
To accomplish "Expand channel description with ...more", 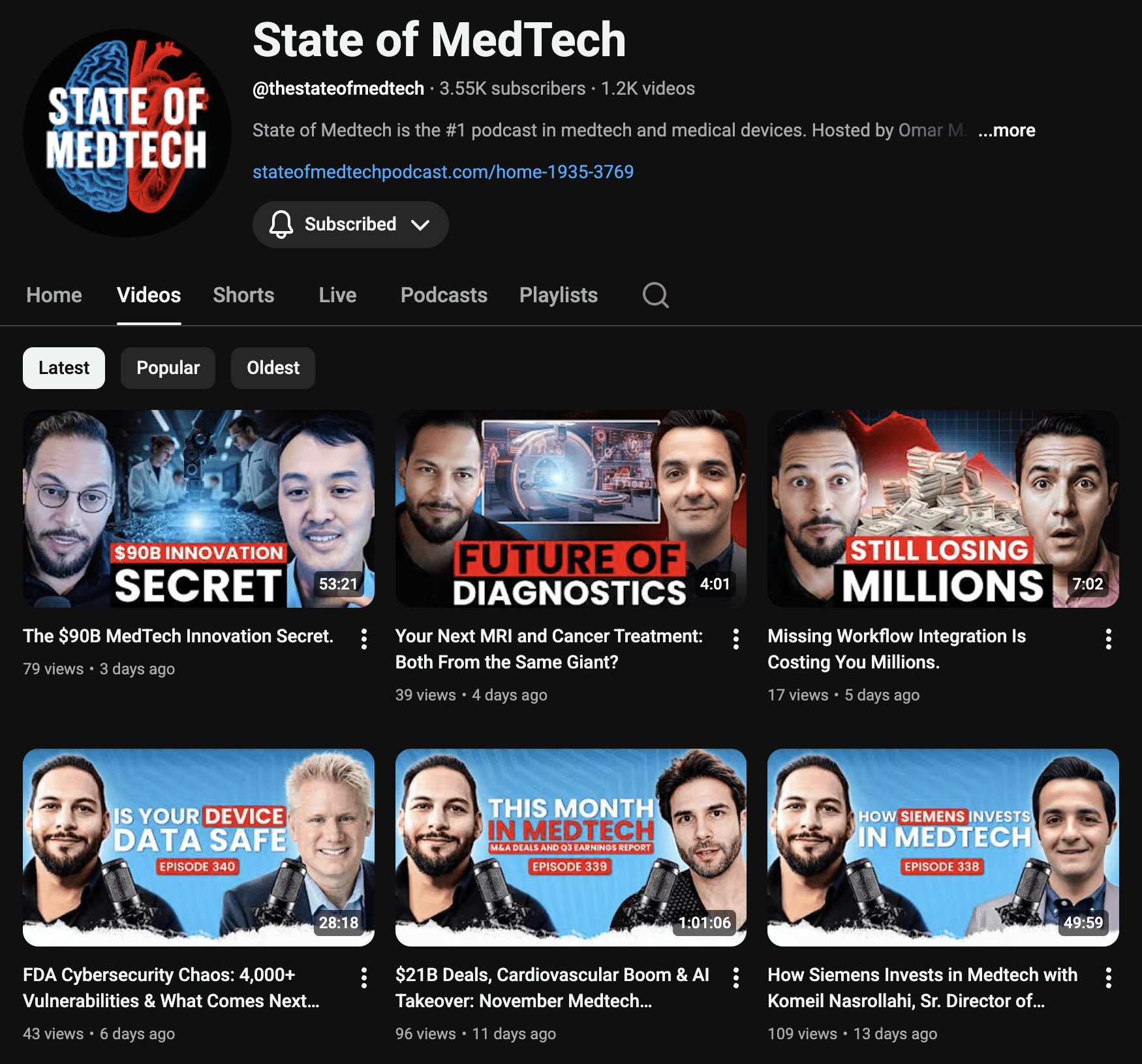I will pos(1006,131).
